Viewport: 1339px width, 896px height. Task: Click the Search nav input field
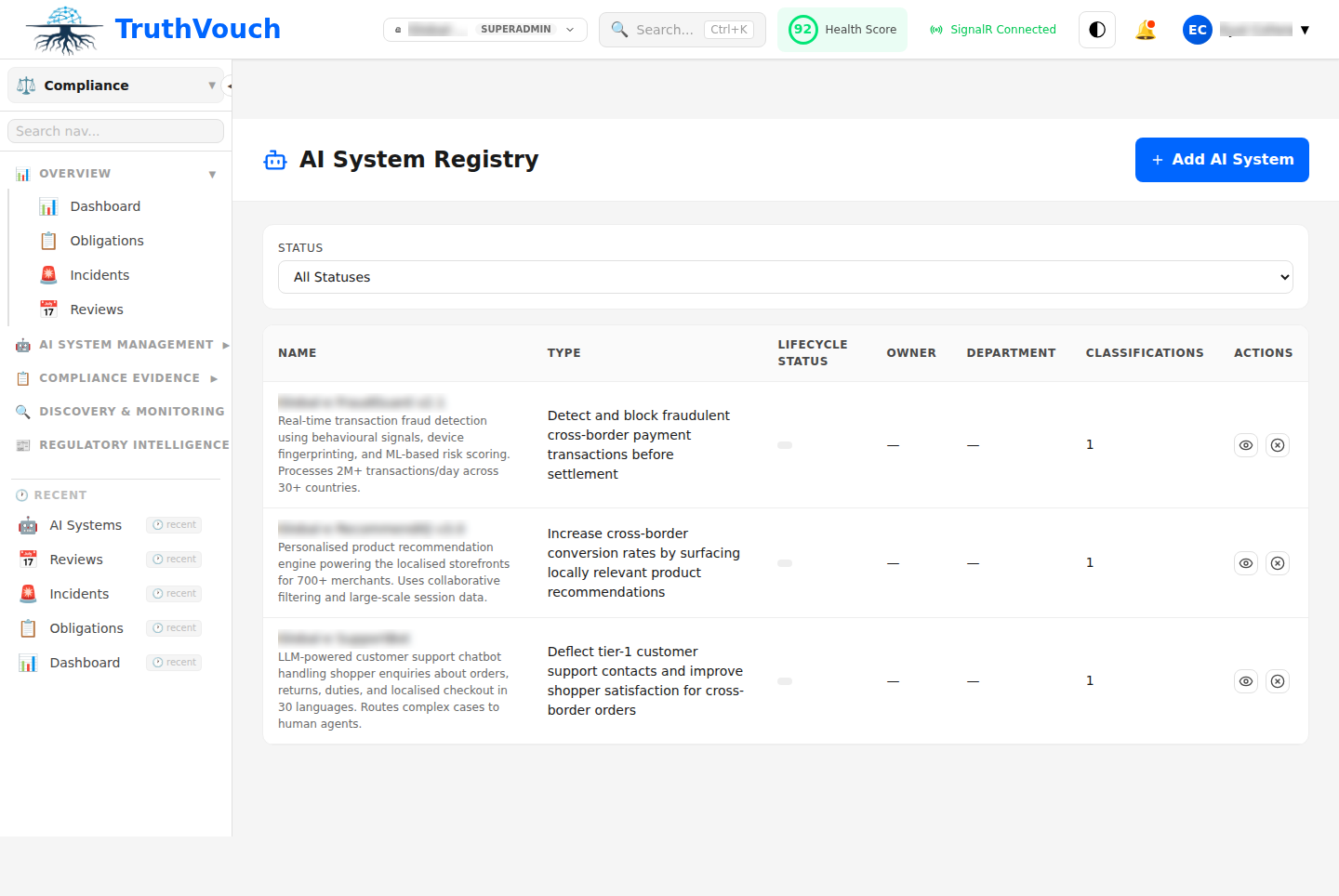(x=114, y=130)
